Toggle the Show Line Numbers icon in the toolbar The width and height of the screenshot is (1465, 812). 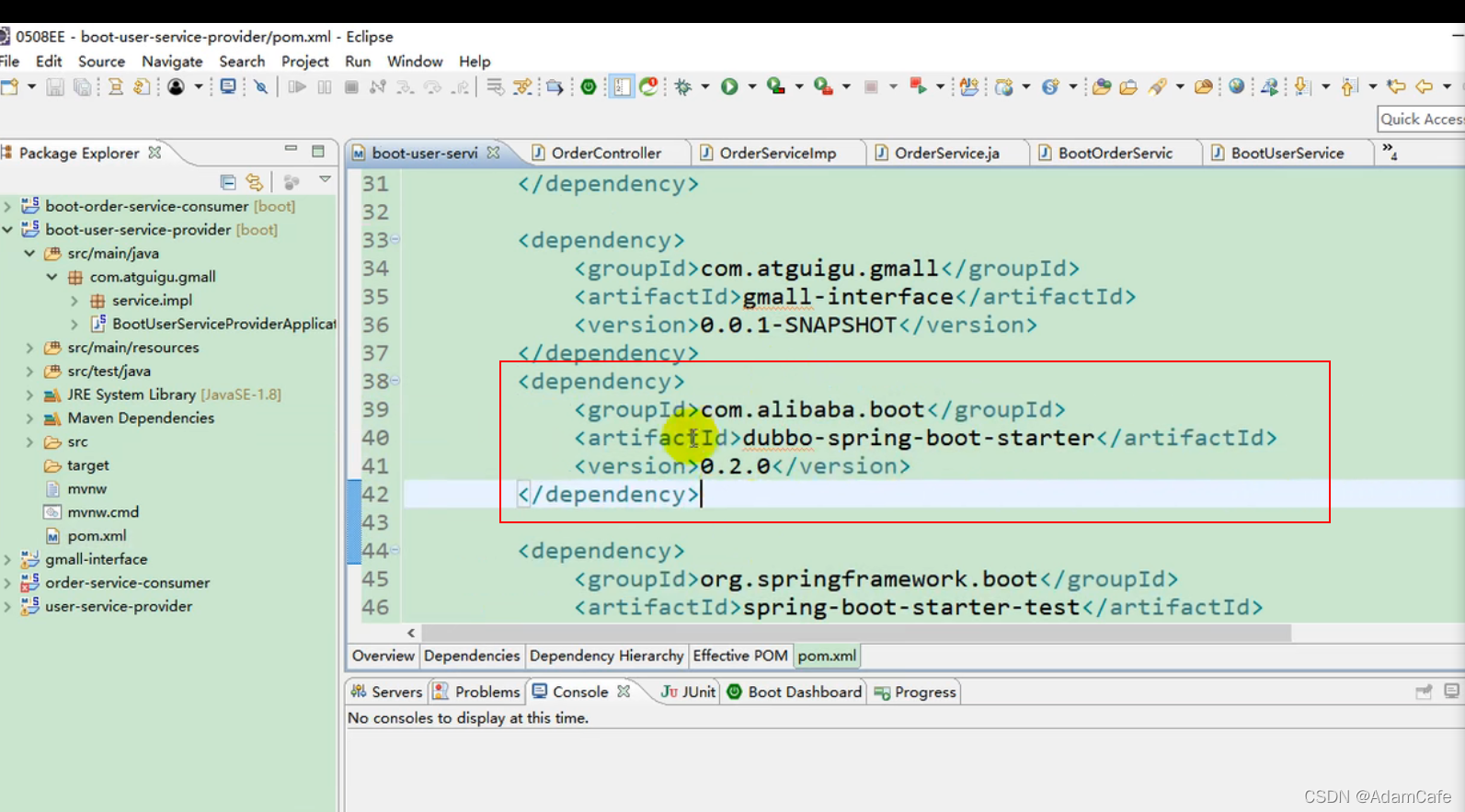pyautogui.click(x=623, y=86)
